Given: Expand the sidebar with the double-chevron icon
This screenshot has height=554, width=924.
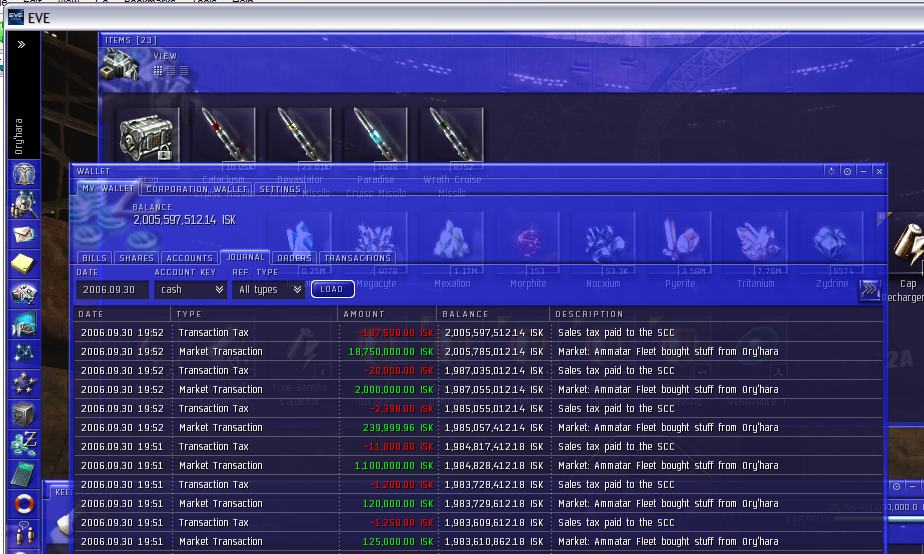Looking at the screenshot, I should point(21,44).
